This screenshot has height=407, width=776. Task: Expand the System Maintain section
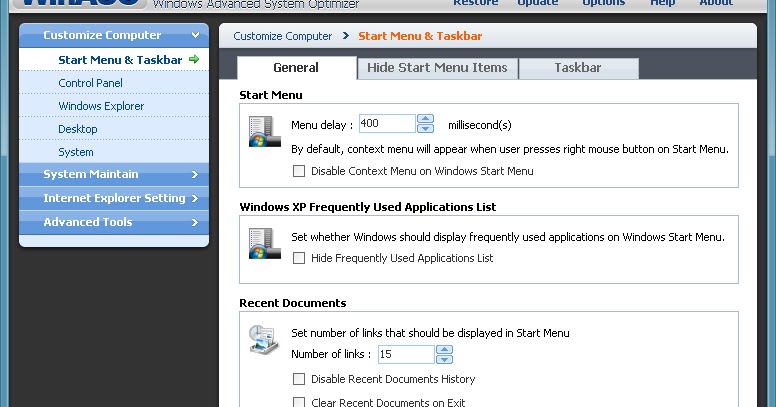click(114, 174)
